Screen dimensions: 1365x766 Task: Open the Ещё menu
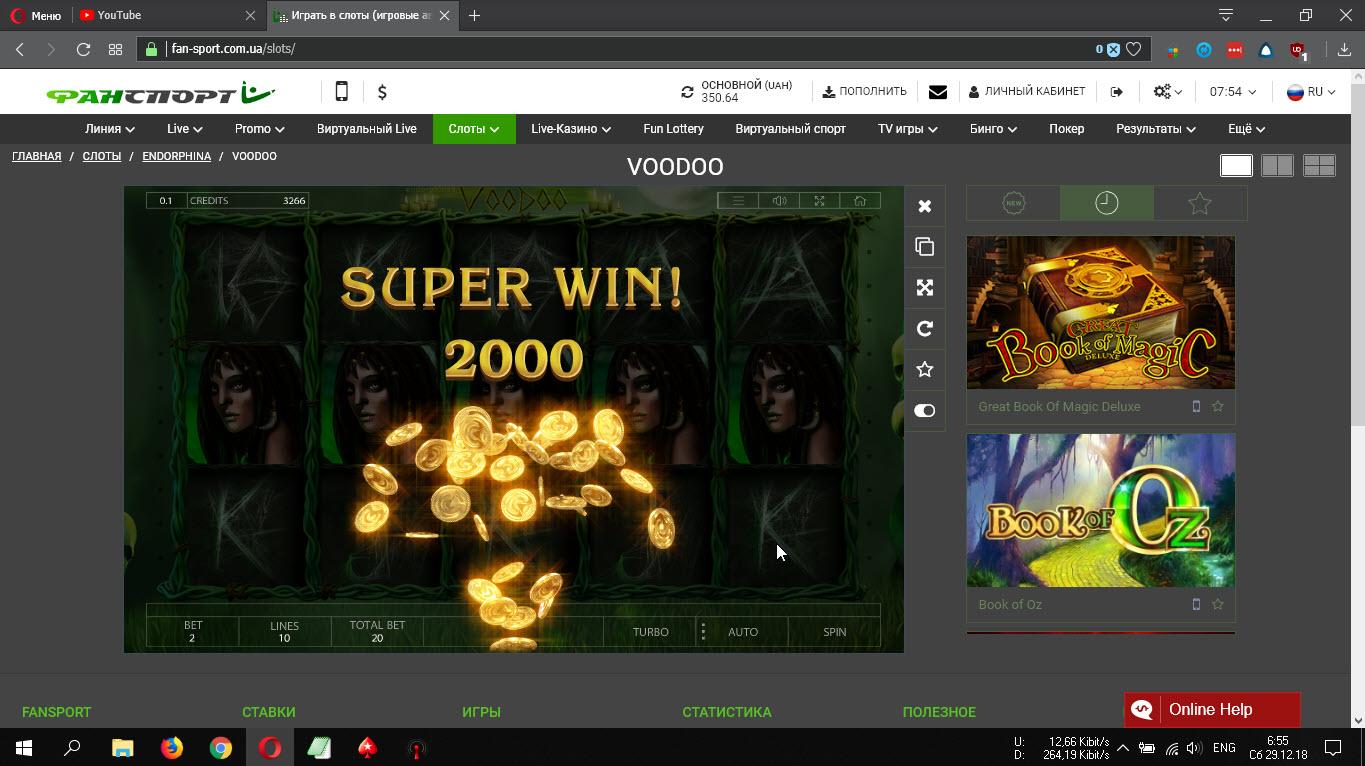coord(1247,129)
